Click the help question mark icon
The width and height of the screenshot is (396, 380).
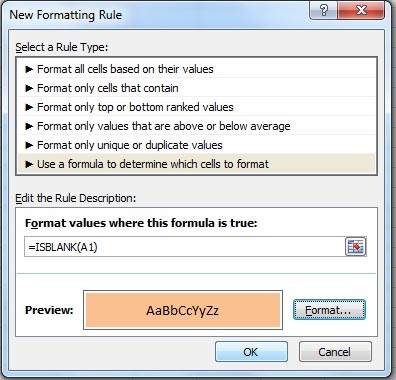(x=323, y=10)
